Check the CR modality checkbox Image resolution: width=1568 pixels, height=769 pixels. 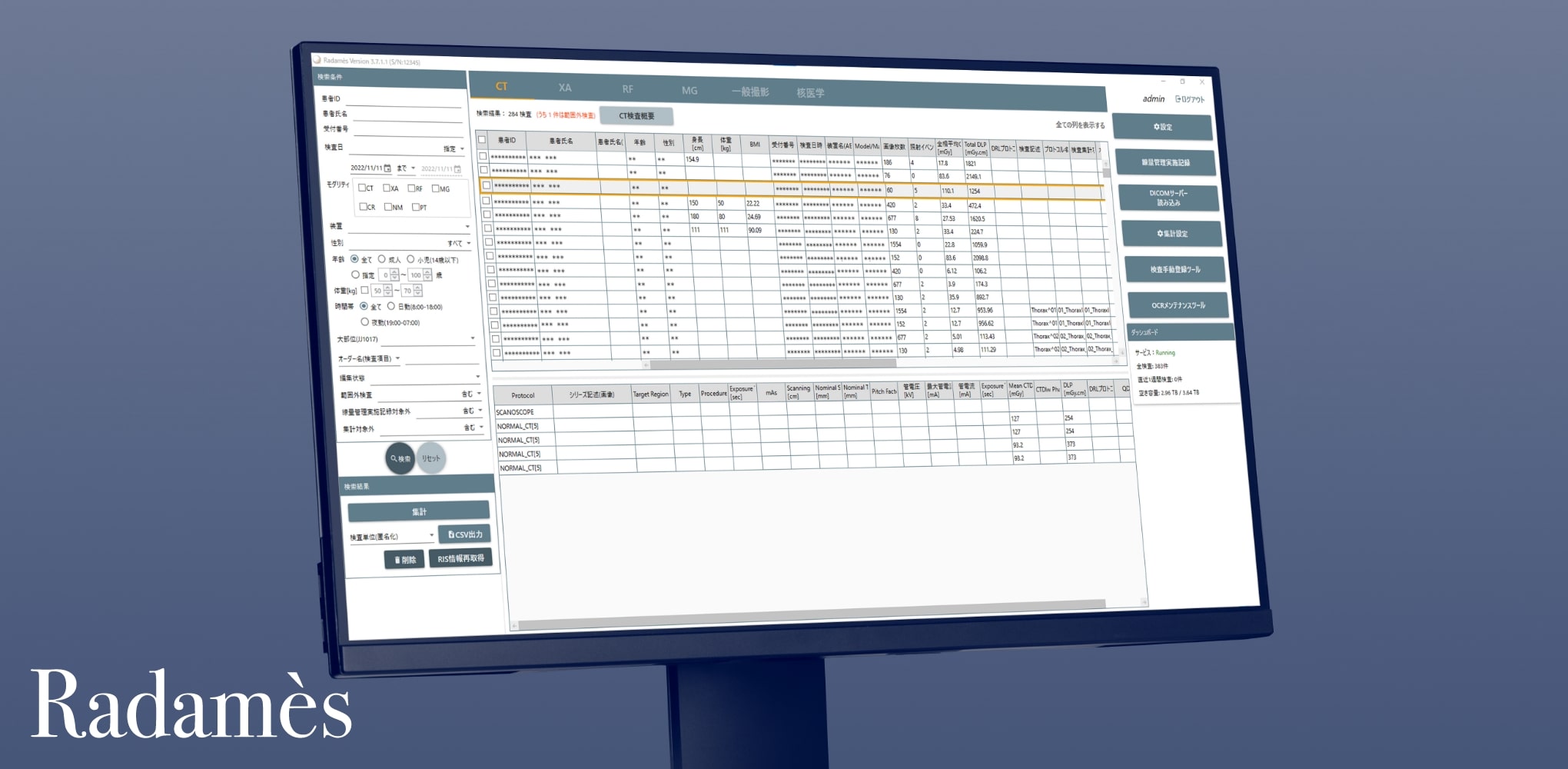click(364, 206)
